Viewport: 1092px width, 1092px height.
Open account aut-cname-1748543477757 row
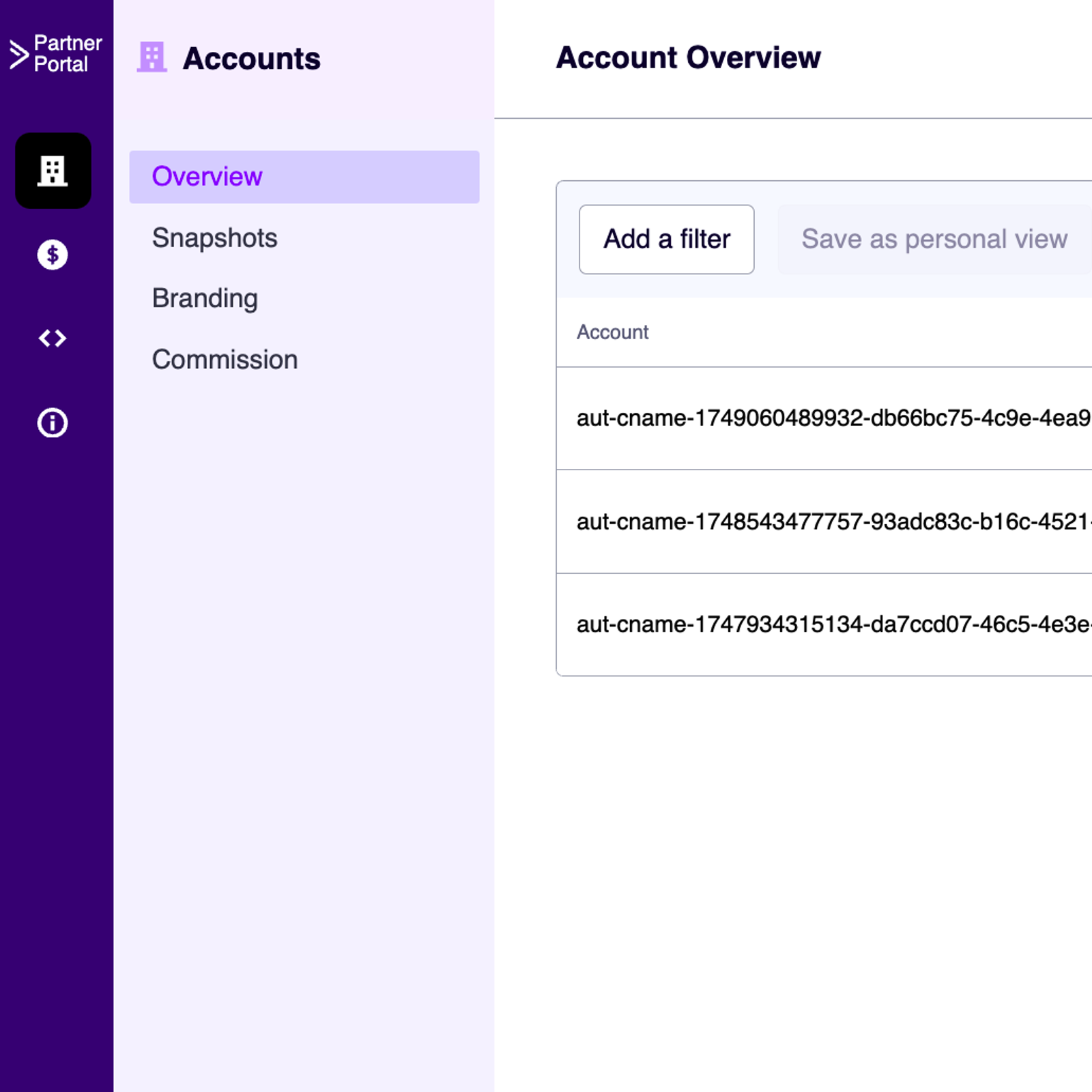tap(833, 522)
